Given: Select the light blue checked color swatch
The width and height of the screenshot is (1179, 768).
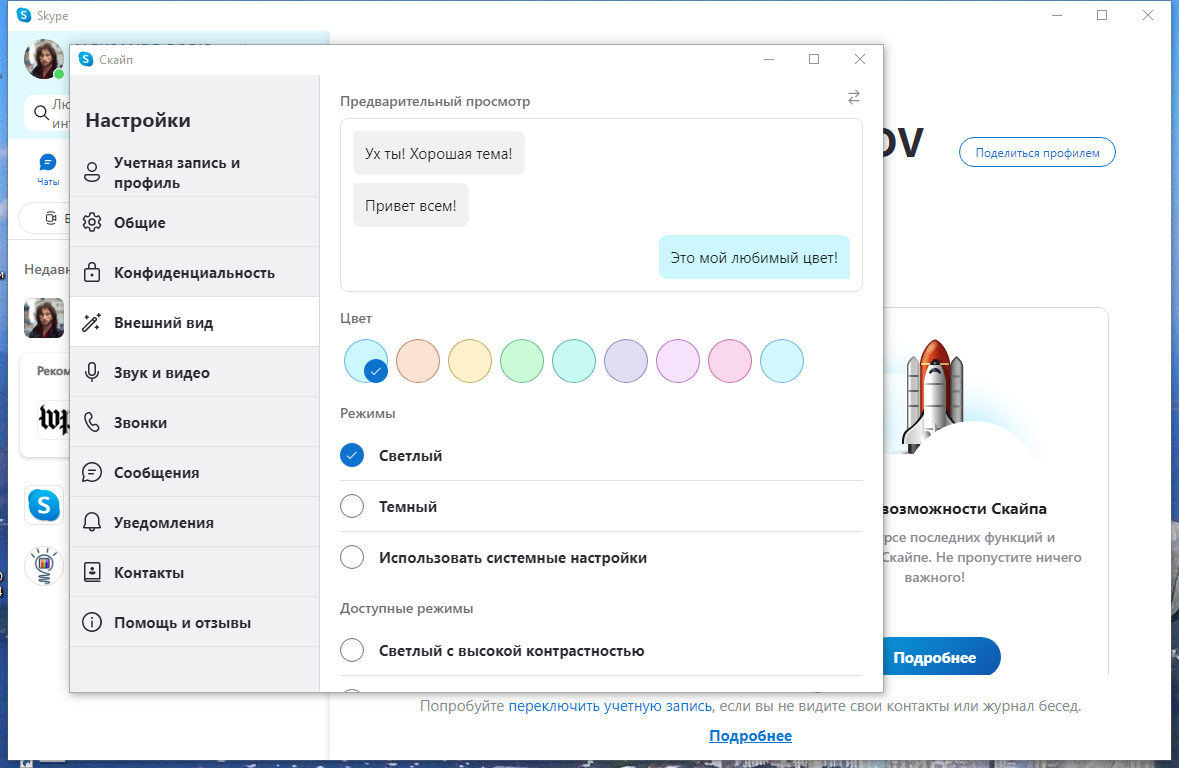Looking at the screenshot, I should pyautogui.click(x=366, y=361).
